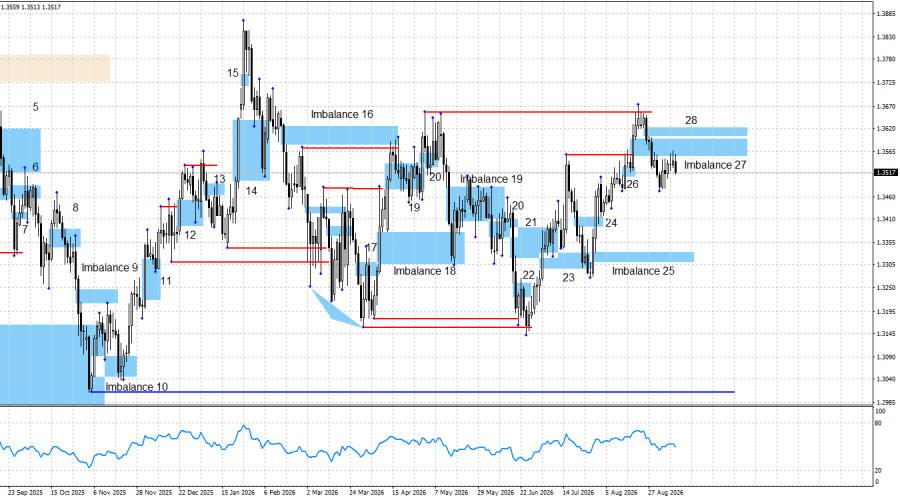Select the long red line joining May and August highs

tap(538, 112)
